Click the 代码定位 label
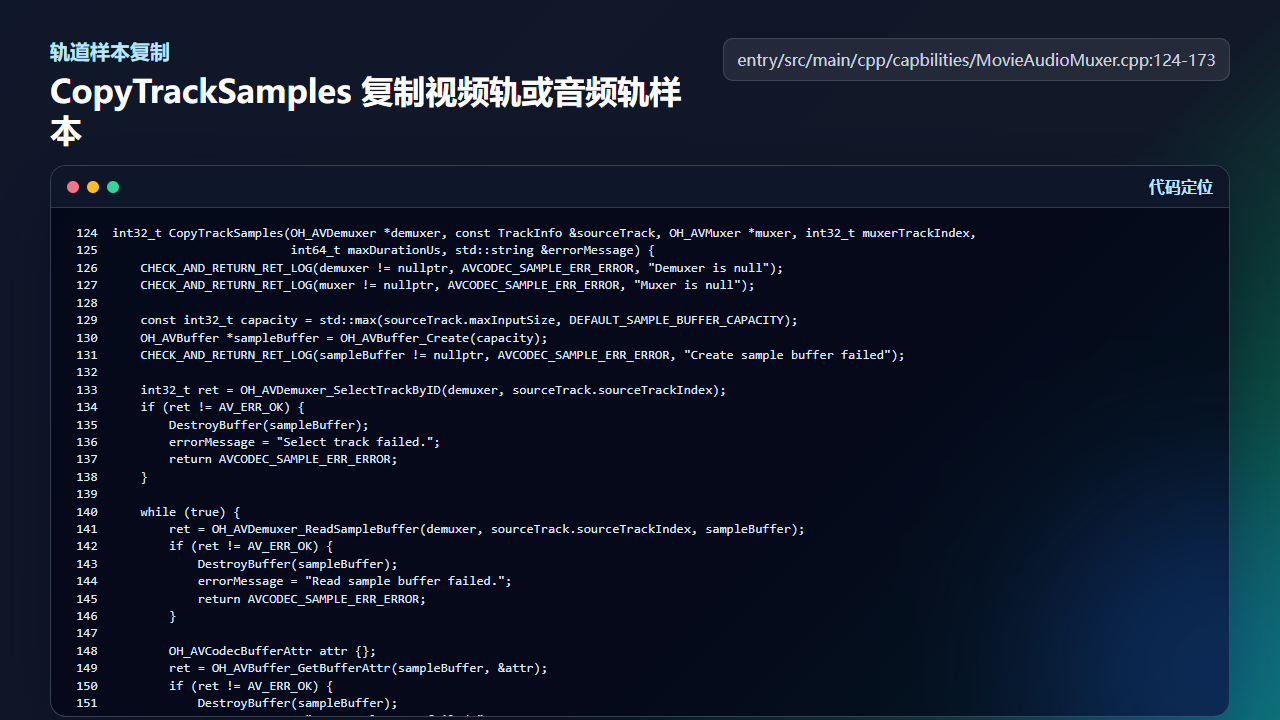 tap(1180, 187)
